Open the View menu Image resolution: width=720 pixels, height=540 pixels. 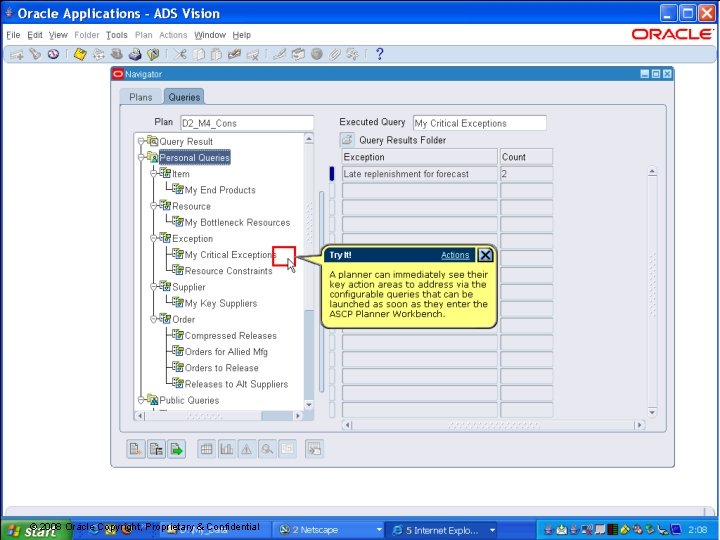pos(58,35)
